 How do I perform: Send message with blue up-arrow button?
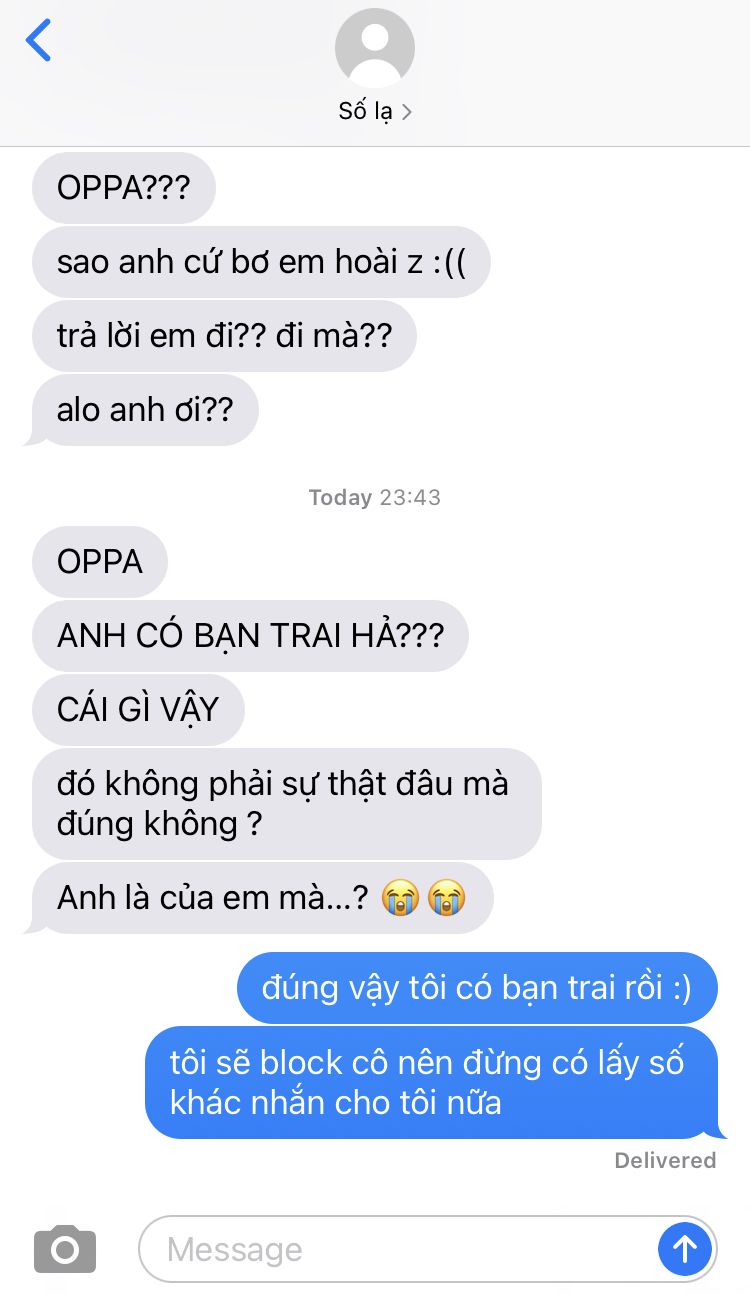(x=685, y=1249)
